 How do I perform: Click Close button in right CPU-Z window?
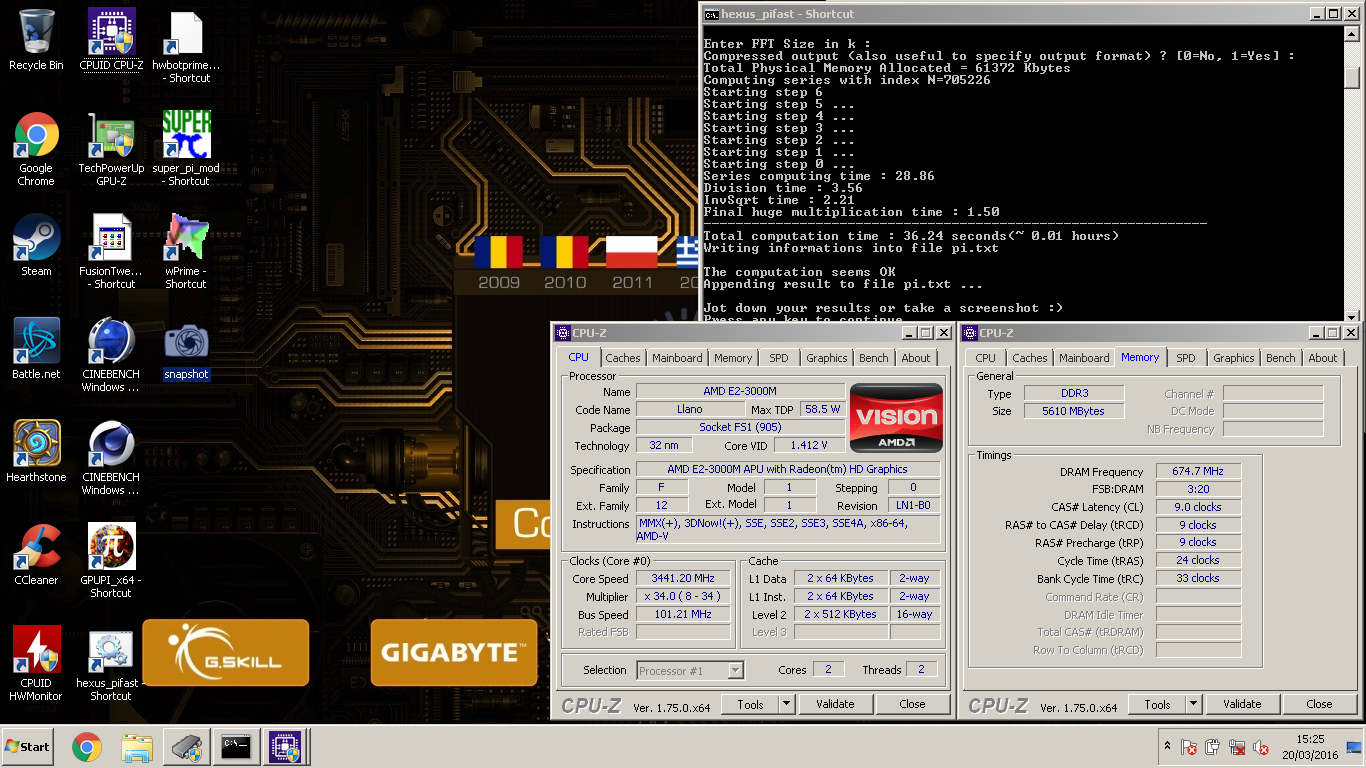[1319, 704]
